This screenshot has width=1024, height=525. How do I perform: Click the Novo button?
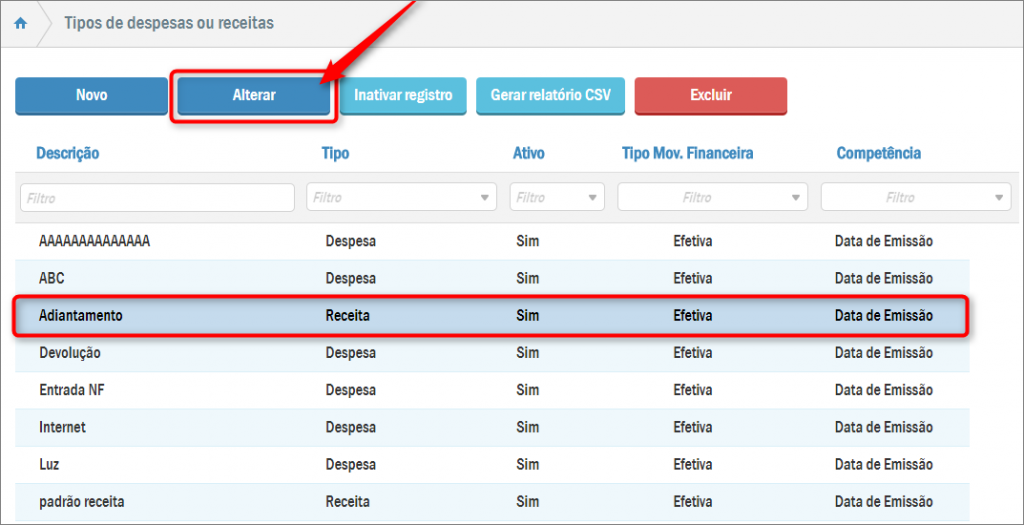point(91,96)
